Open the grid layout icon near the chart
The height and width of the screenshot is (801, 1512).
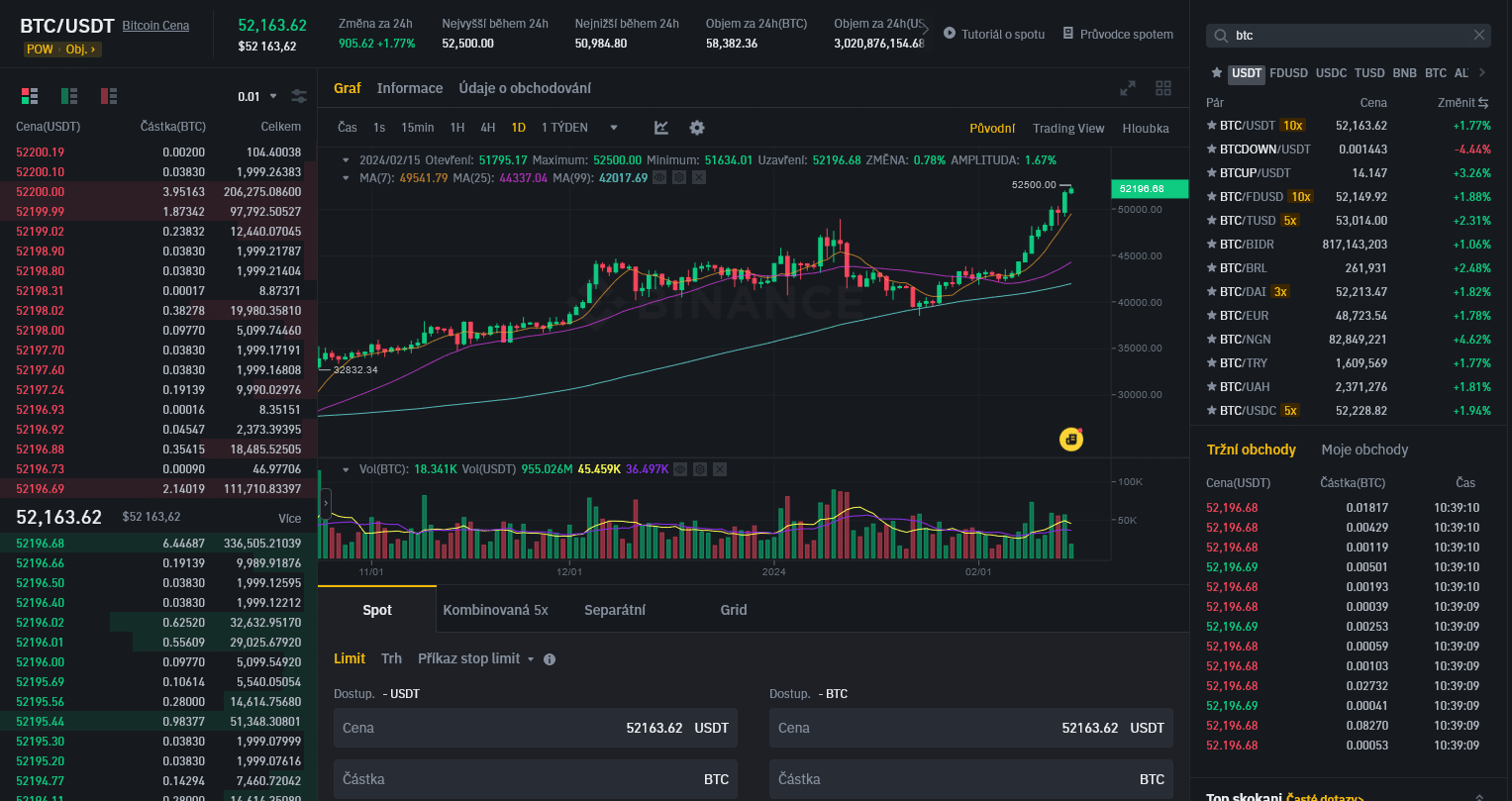pos(1163,87)
